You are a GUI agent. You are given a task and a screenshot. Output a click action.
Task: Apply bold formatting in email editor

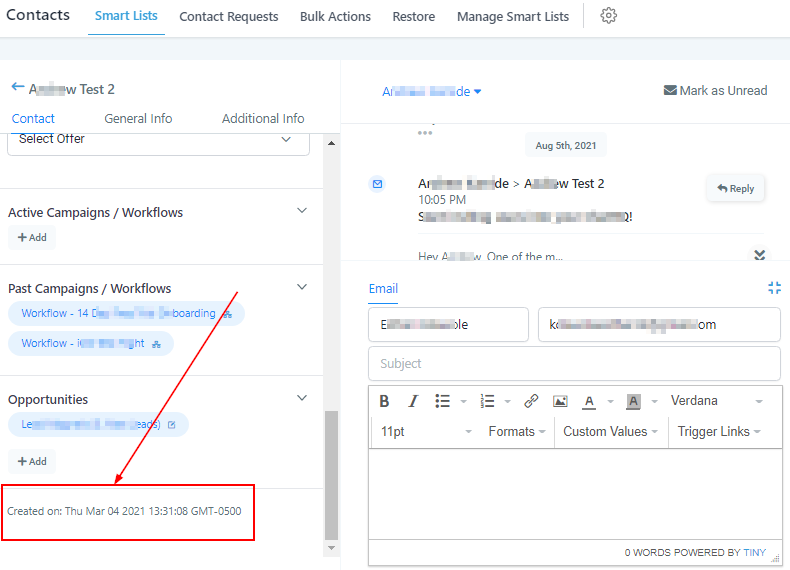click(384, 401)
